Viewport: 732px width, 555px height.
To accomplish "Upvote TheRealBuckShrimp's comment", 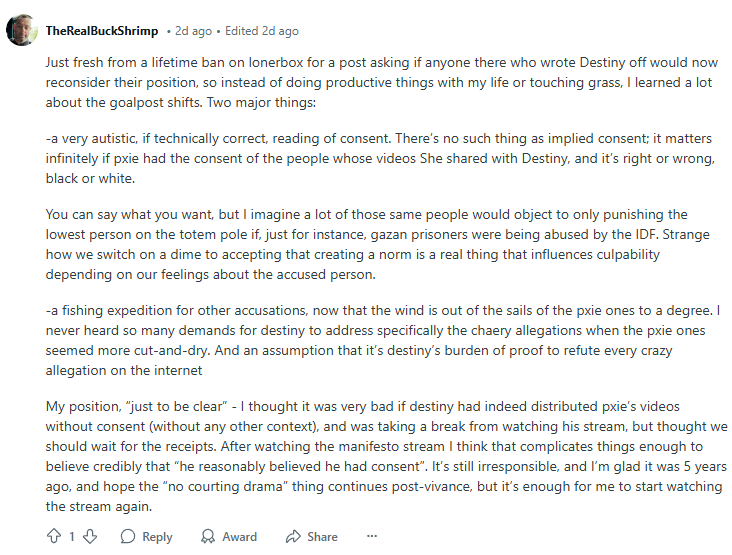I will [54, 536].
